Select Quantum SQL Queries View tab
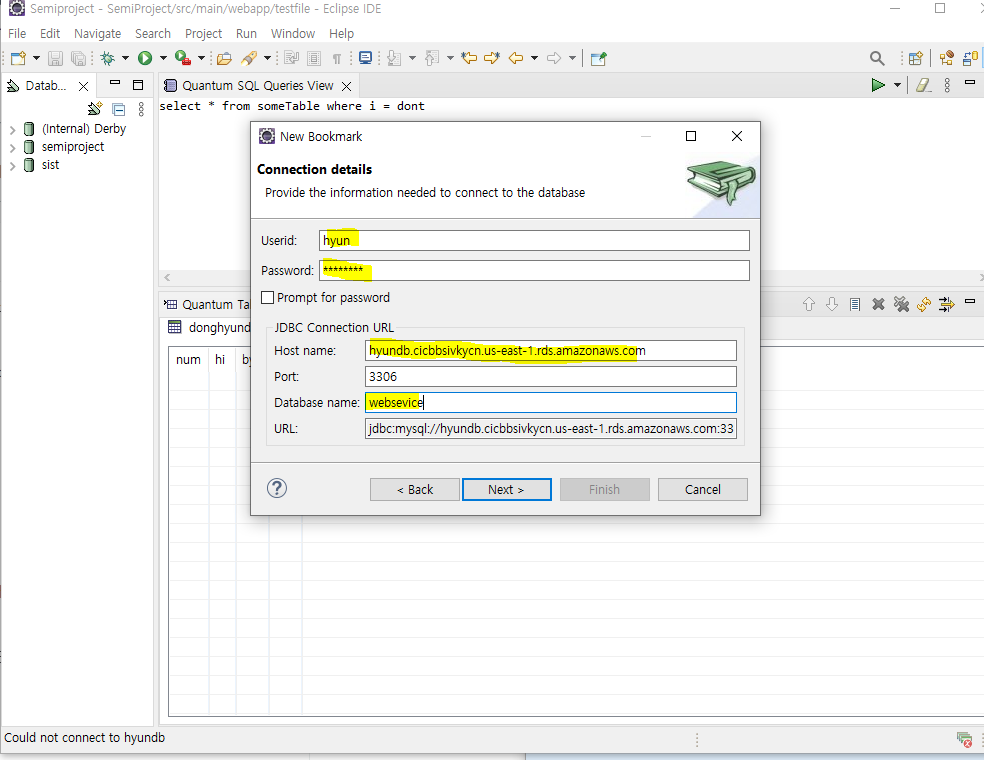This screenshot has width=984, height=760. [257, 85]
